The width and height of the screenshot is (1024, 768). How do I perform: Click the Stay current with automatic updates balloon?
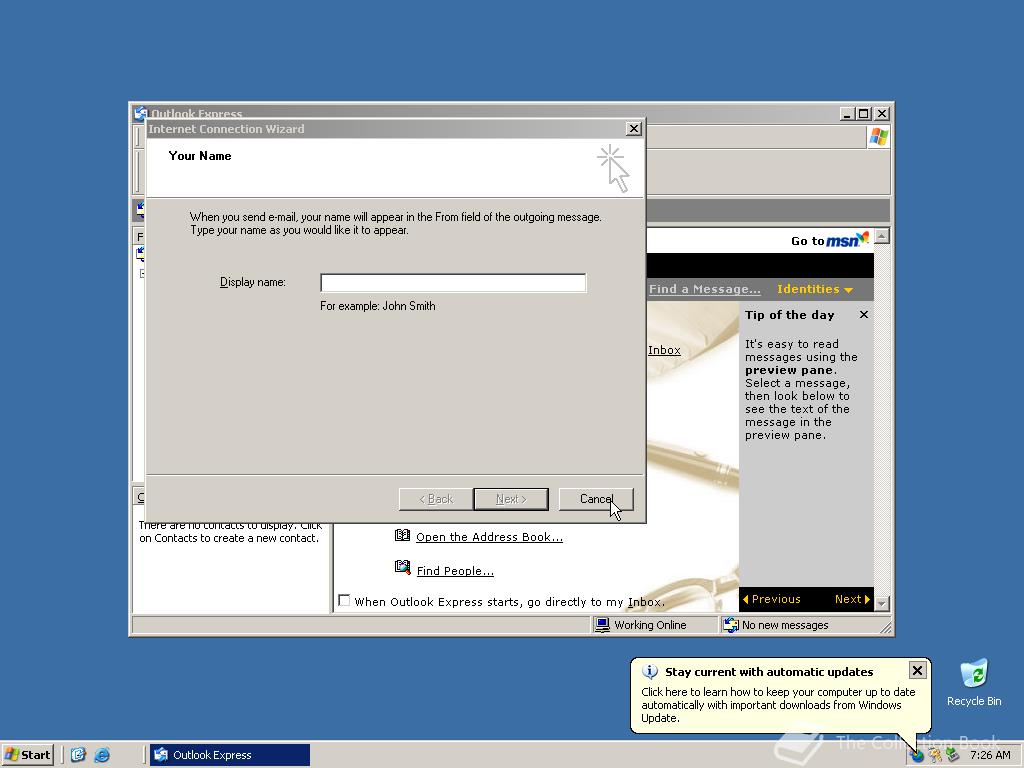click(780, 696)
